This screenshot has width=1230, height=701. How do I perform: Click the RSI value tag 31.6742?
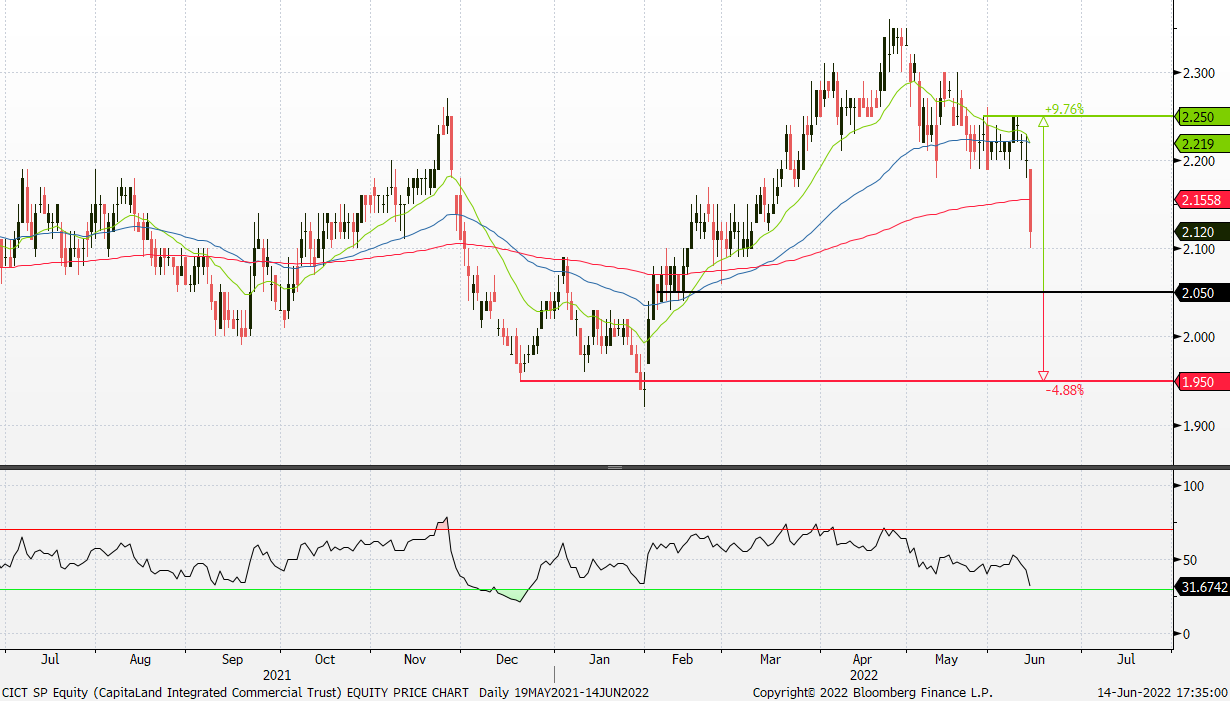(x=1204, y=587)
